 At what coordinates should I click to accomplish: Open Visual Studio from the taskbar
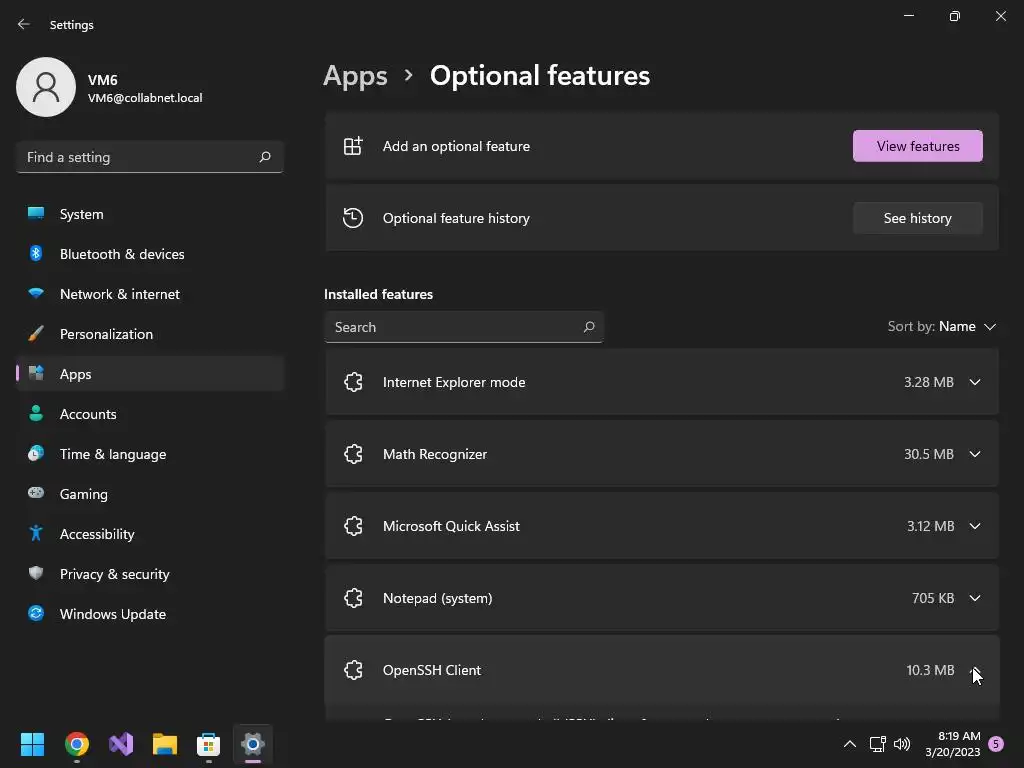click(x=121, y=744)
